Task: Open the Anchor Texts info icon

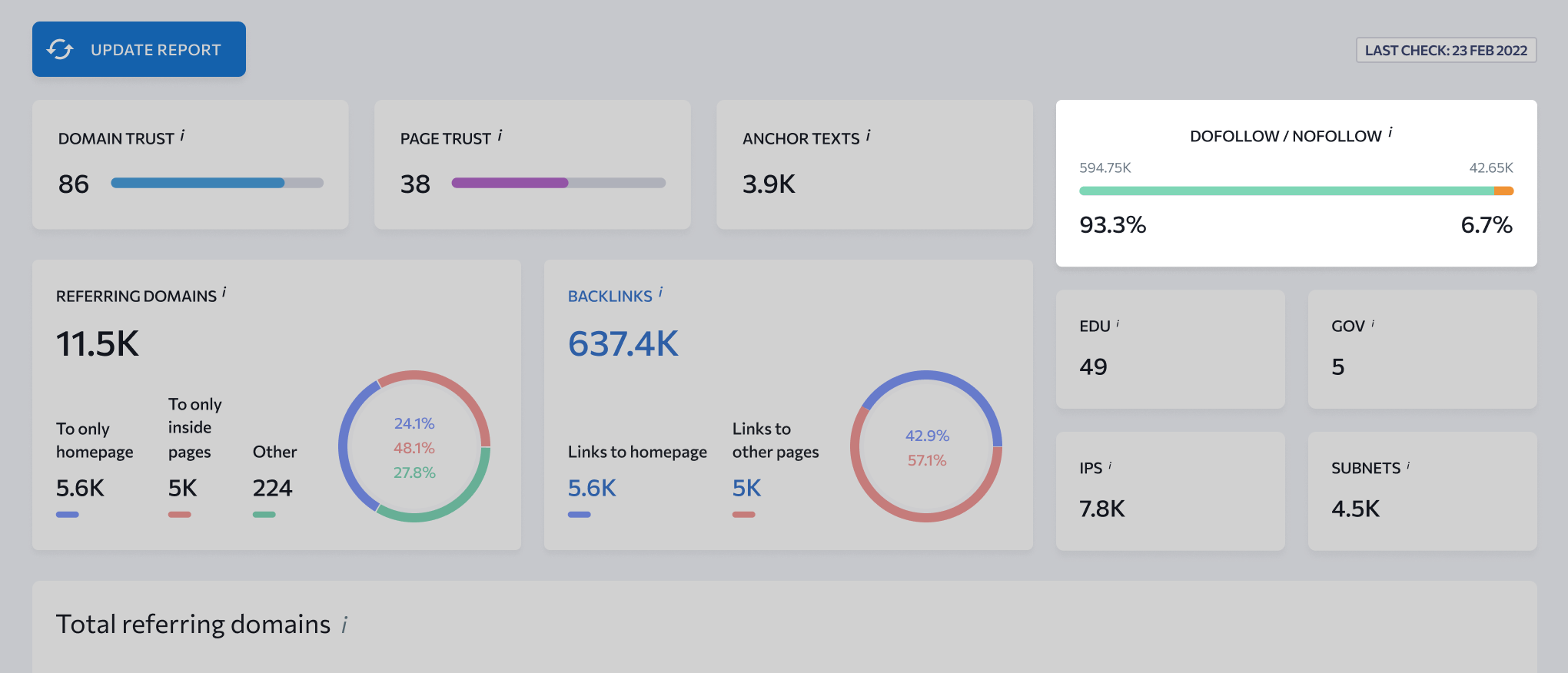Action: click(869, 136)
